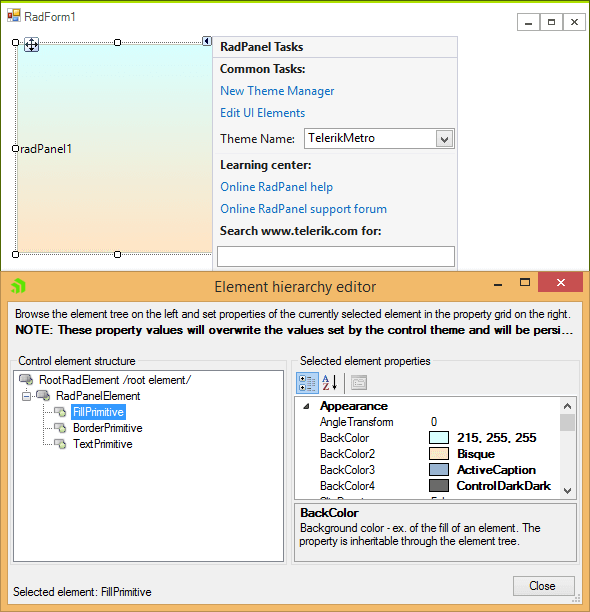Select the AngleTransform property row

pyautogui.click(x=427, y=422)
